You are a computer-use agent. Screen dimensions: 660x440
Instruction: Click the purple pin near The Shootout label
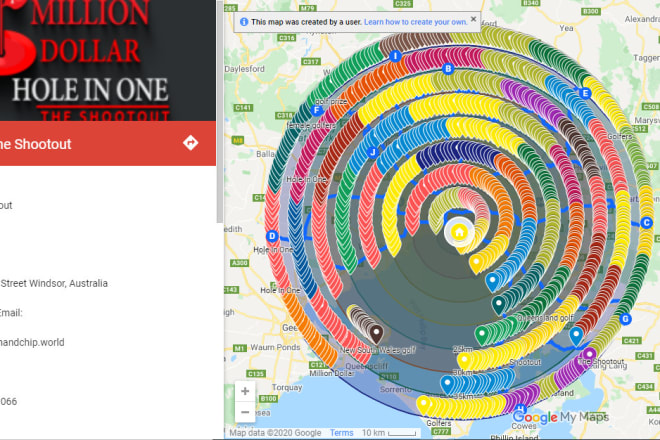click(590, 355)
